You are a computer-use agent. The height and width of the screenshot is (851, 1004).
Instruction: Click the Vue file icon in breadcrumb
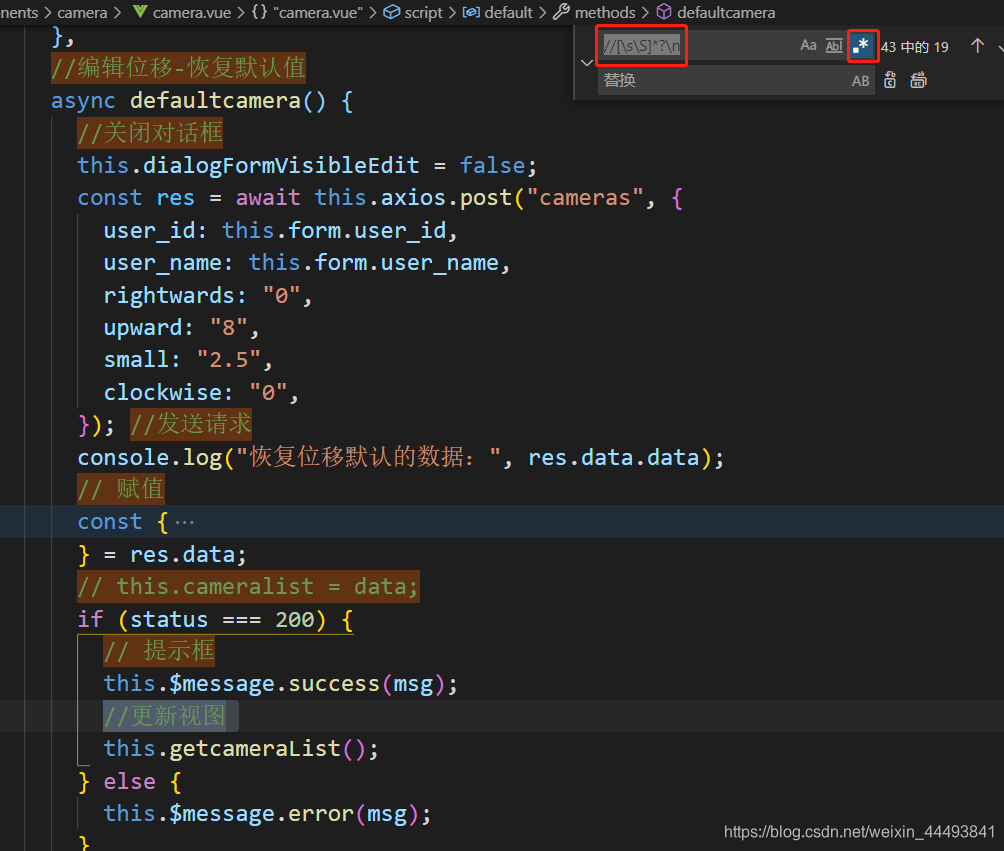[140, 12]
